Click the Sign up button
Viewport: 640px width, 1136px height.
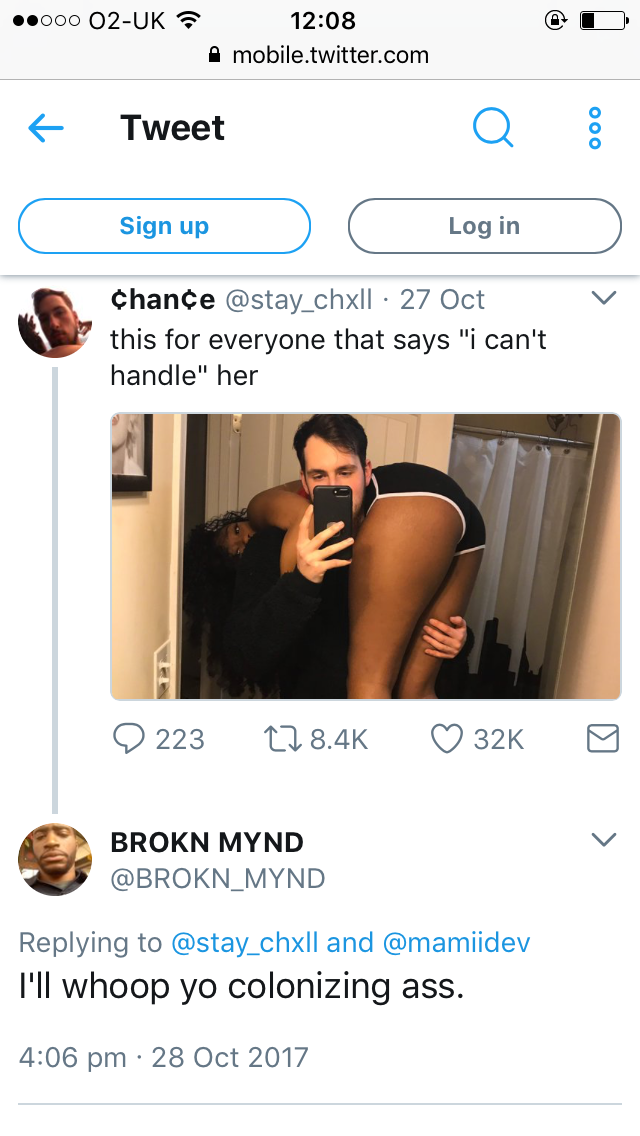(165, 226)
